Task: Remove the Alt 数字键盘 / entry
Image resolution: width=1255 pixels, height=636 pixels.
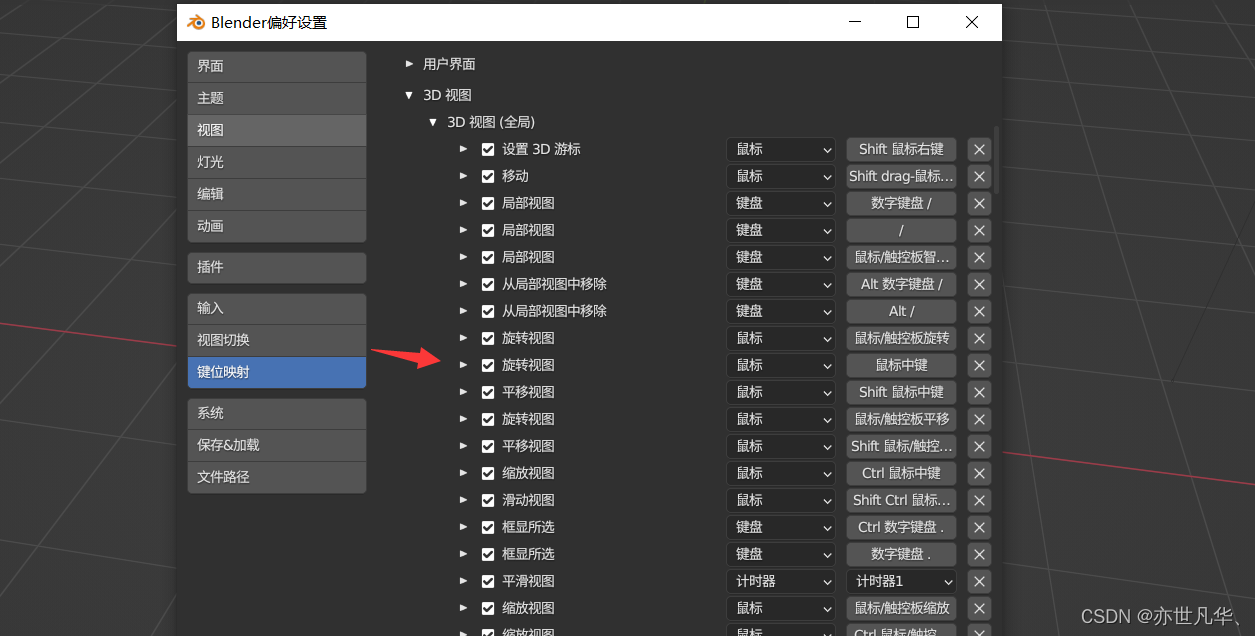Action: pyautogui.click(x=979, y=284)
